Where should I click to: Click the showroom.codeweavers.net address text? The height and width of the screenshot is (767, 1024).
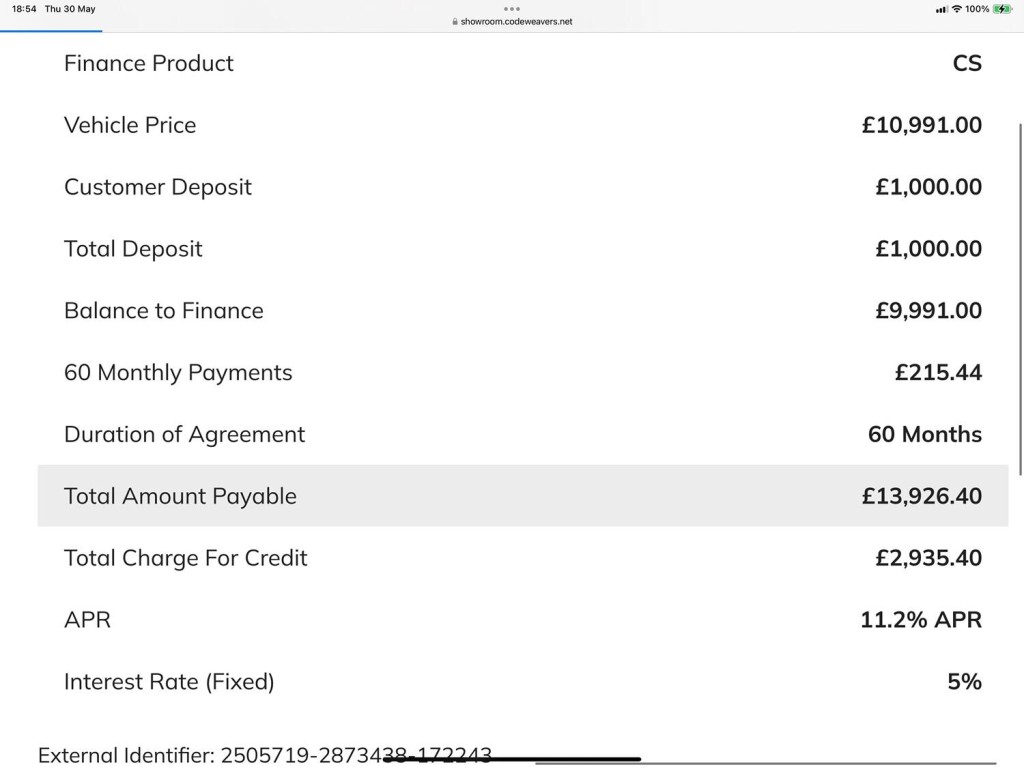click(516, 21)
